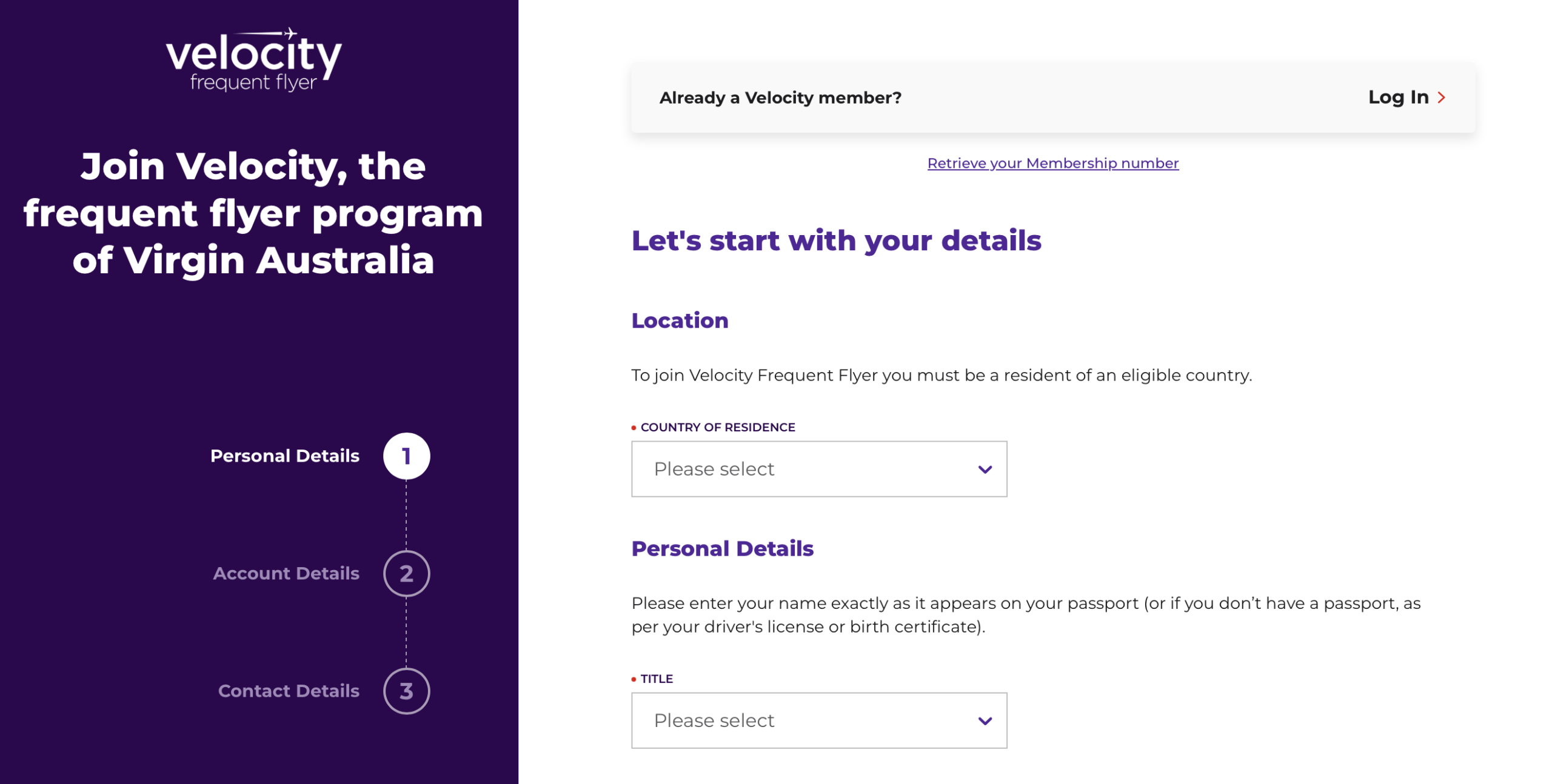
Task: Click the purple Personal Details section heading
Action: (722, 548)
